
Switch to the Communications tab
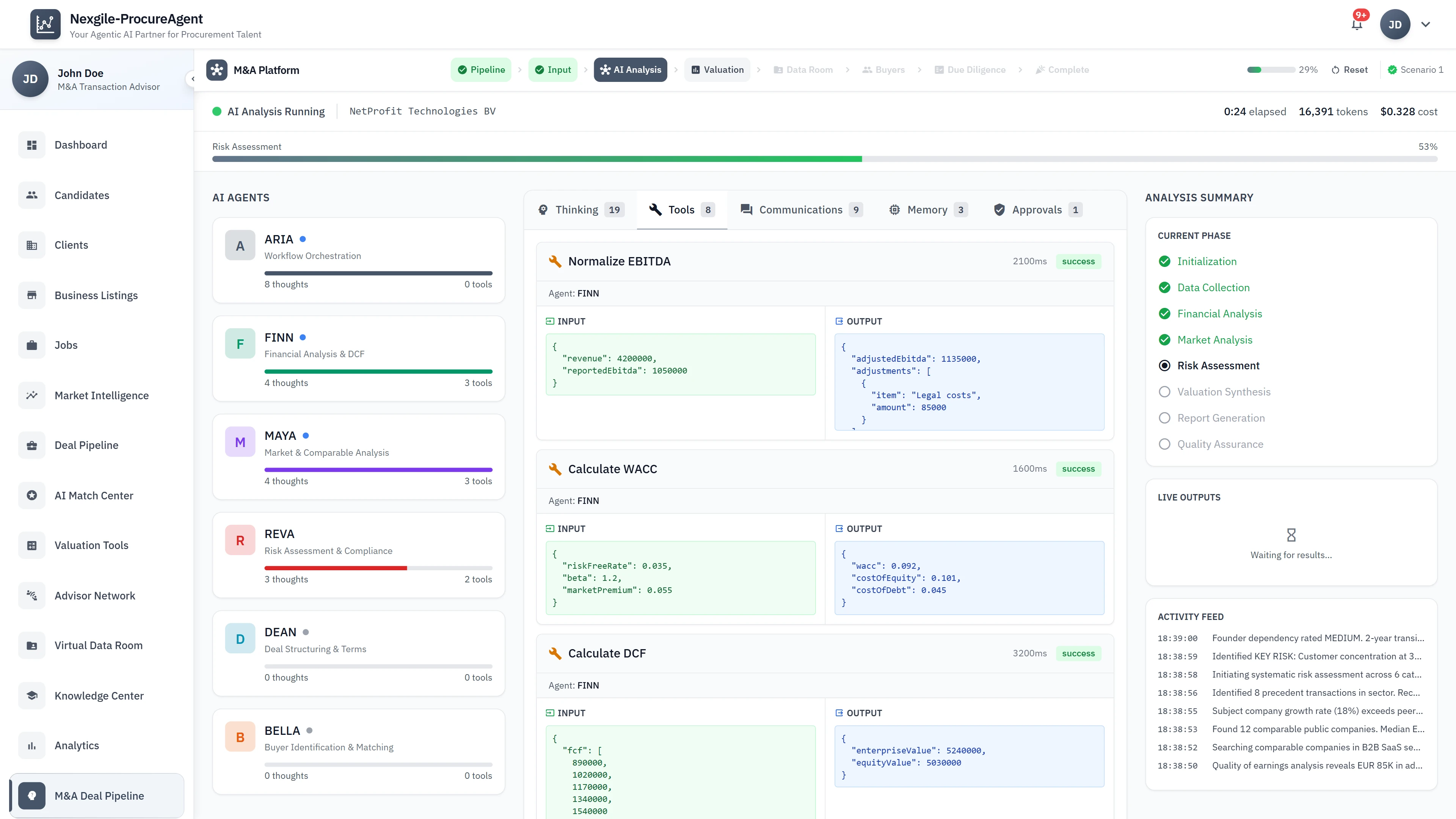tap(800, 209)
